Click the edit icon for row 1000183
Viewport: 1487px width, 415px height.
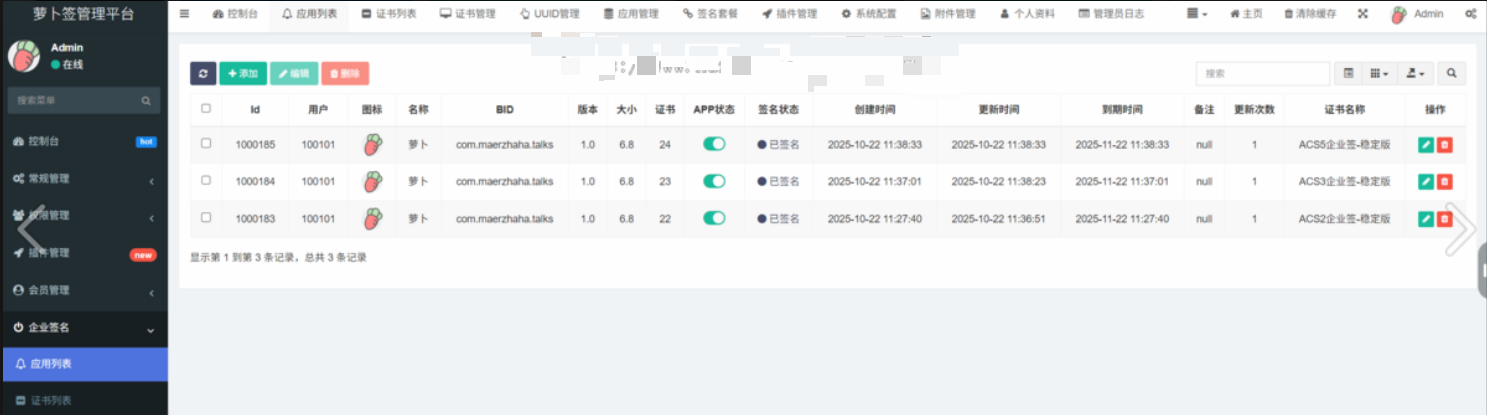point(1426,219)
